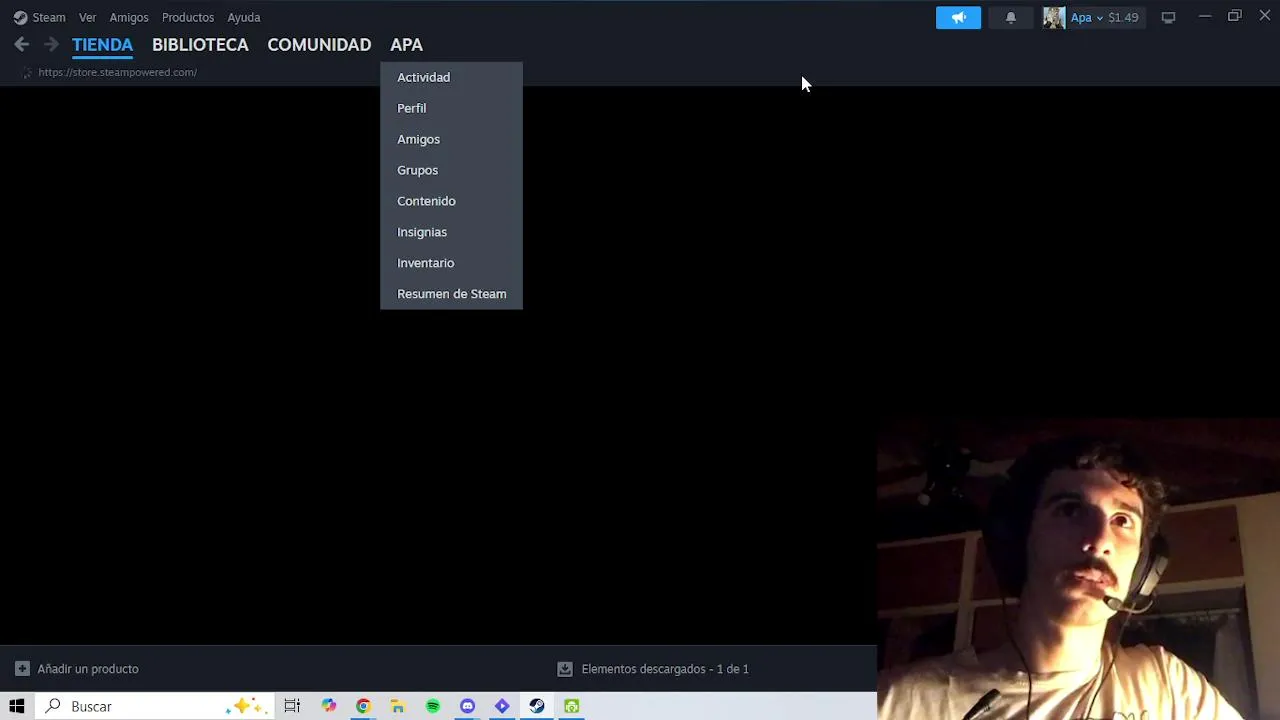The height and width of the screenshot is (720, 1280).
Task: Go forward with the right arrow
Action: (51, 44)
